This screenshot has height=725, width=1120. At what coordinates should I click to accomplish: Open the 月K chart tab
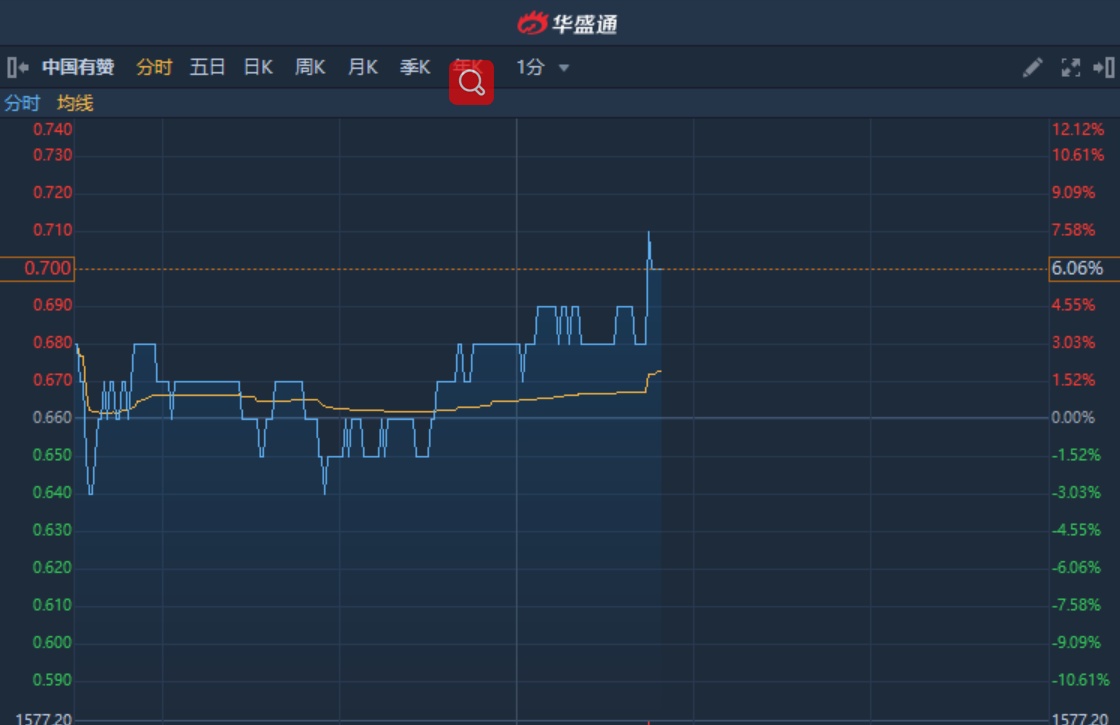[362, 67]
